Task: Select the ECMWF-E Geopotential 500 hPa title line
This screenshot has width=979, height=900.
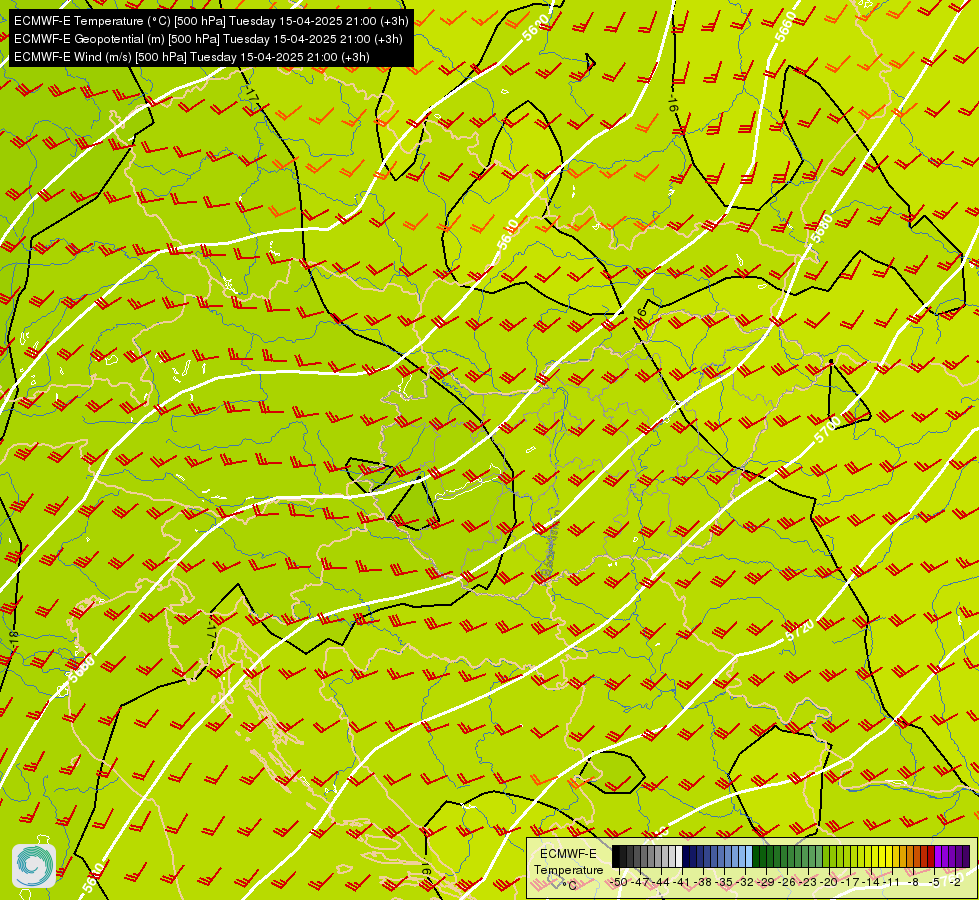Action: [208, 39]
